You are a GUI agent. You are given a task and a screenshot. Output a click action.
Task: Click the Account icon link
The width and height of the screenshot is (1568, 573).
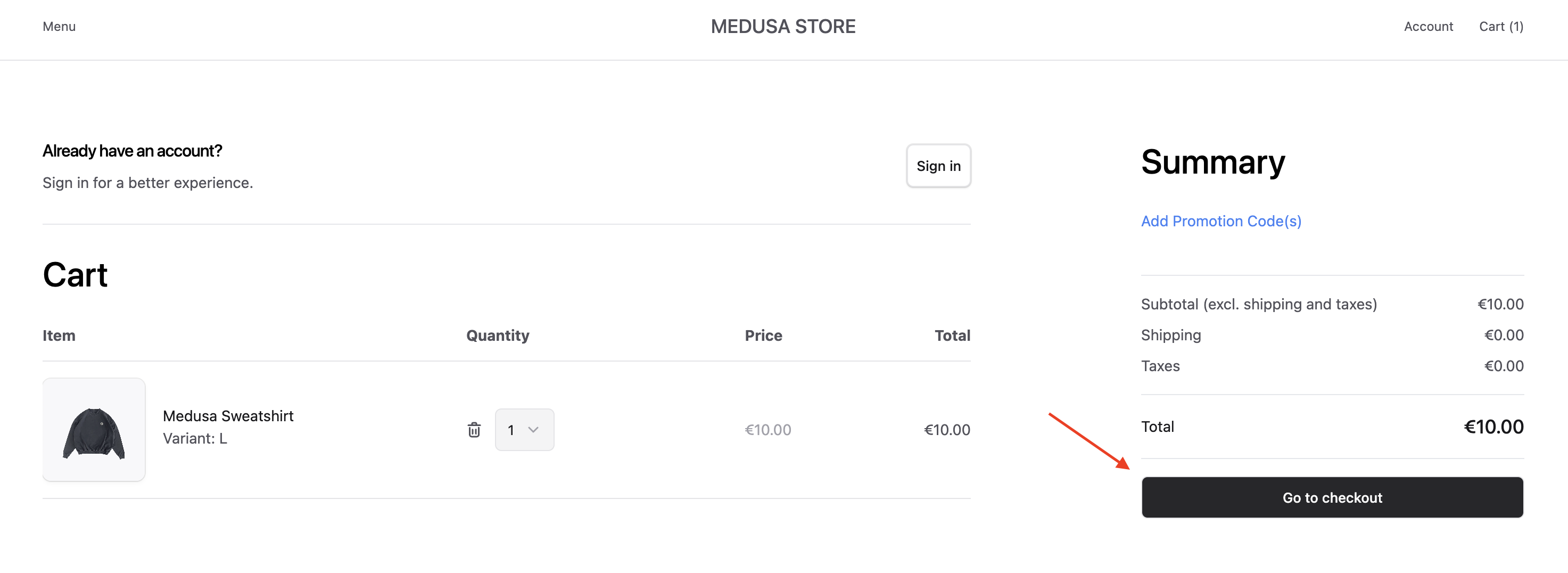pyautogui.click(x=1429, y=26)
